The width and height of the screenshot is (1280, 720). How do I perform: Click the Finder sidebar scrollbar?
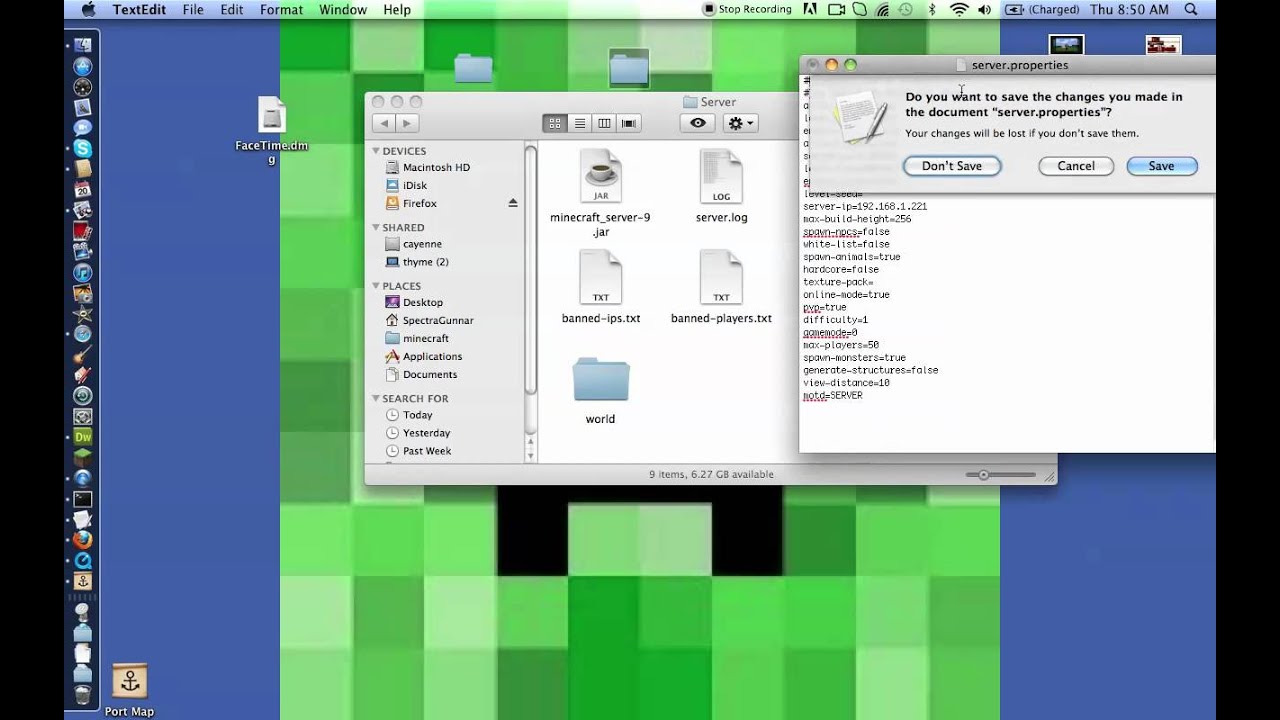point(531,270)
